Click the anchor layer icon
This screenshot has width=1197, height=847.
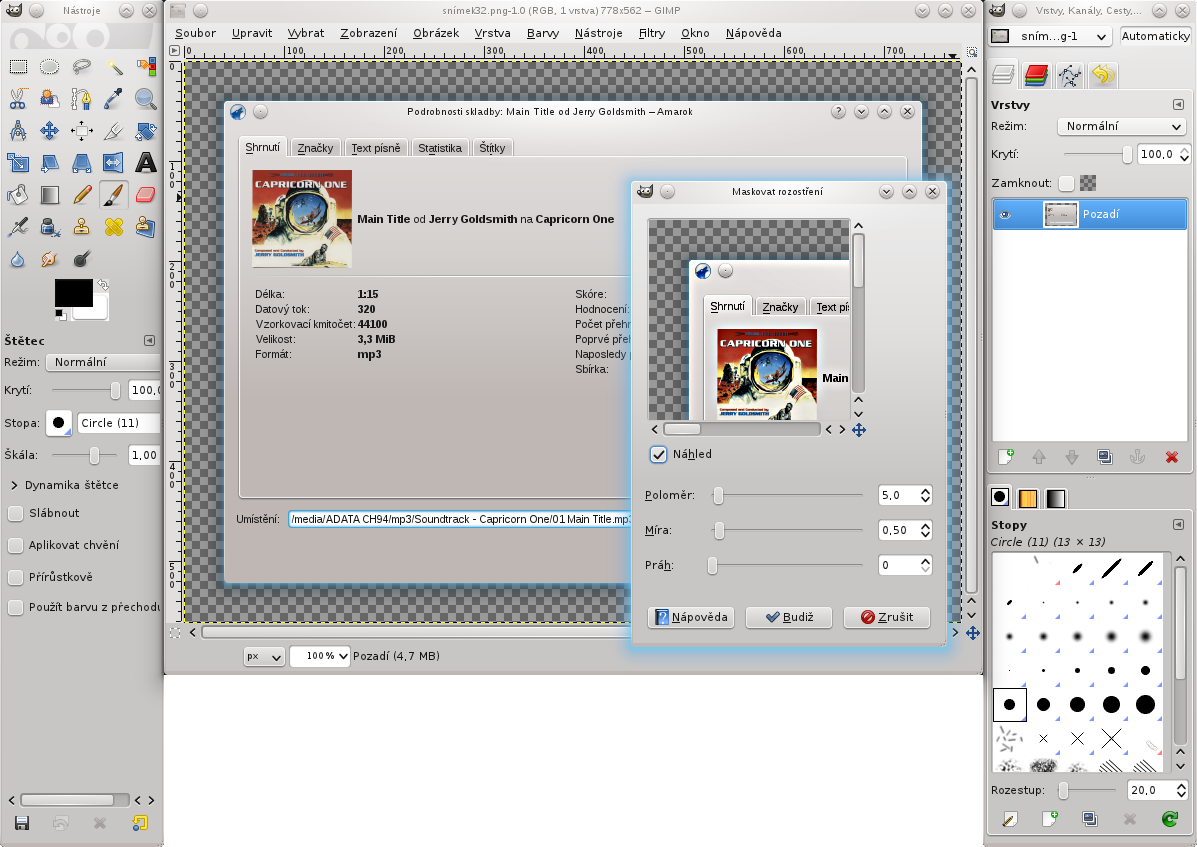click(x=1137, y=457)
